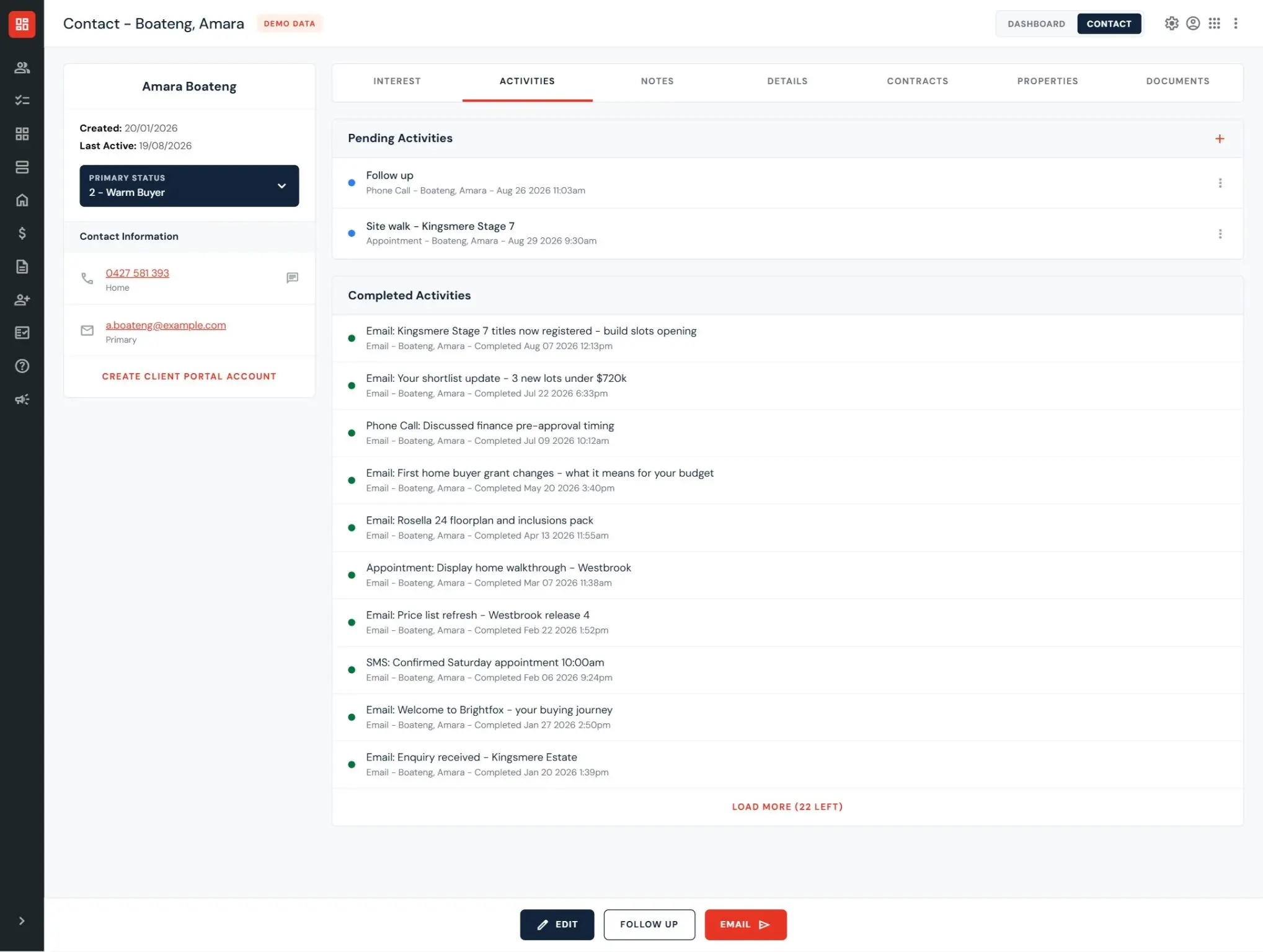The width and height of the screenshot is (1263, 952).
Task: Open the Site walk – Kingsmere Stage 7 activity
Action: [x=787, y=234]
